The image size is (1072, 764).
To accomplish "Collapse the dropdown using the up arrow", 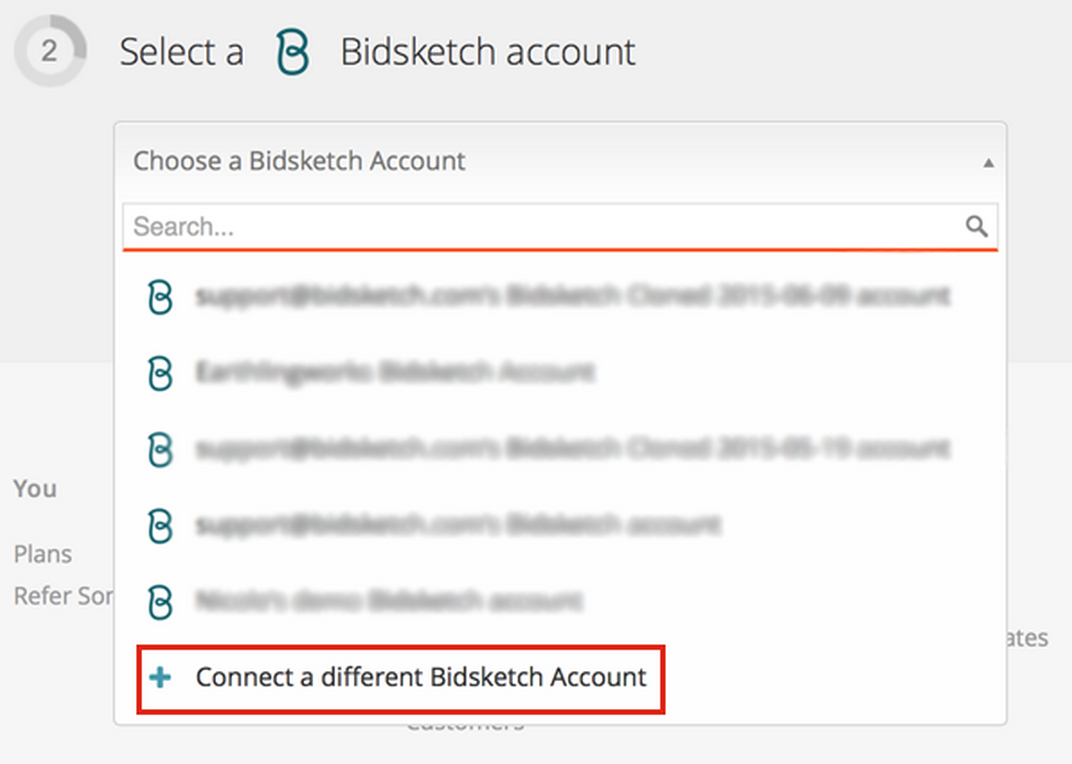I will (988, 163).
